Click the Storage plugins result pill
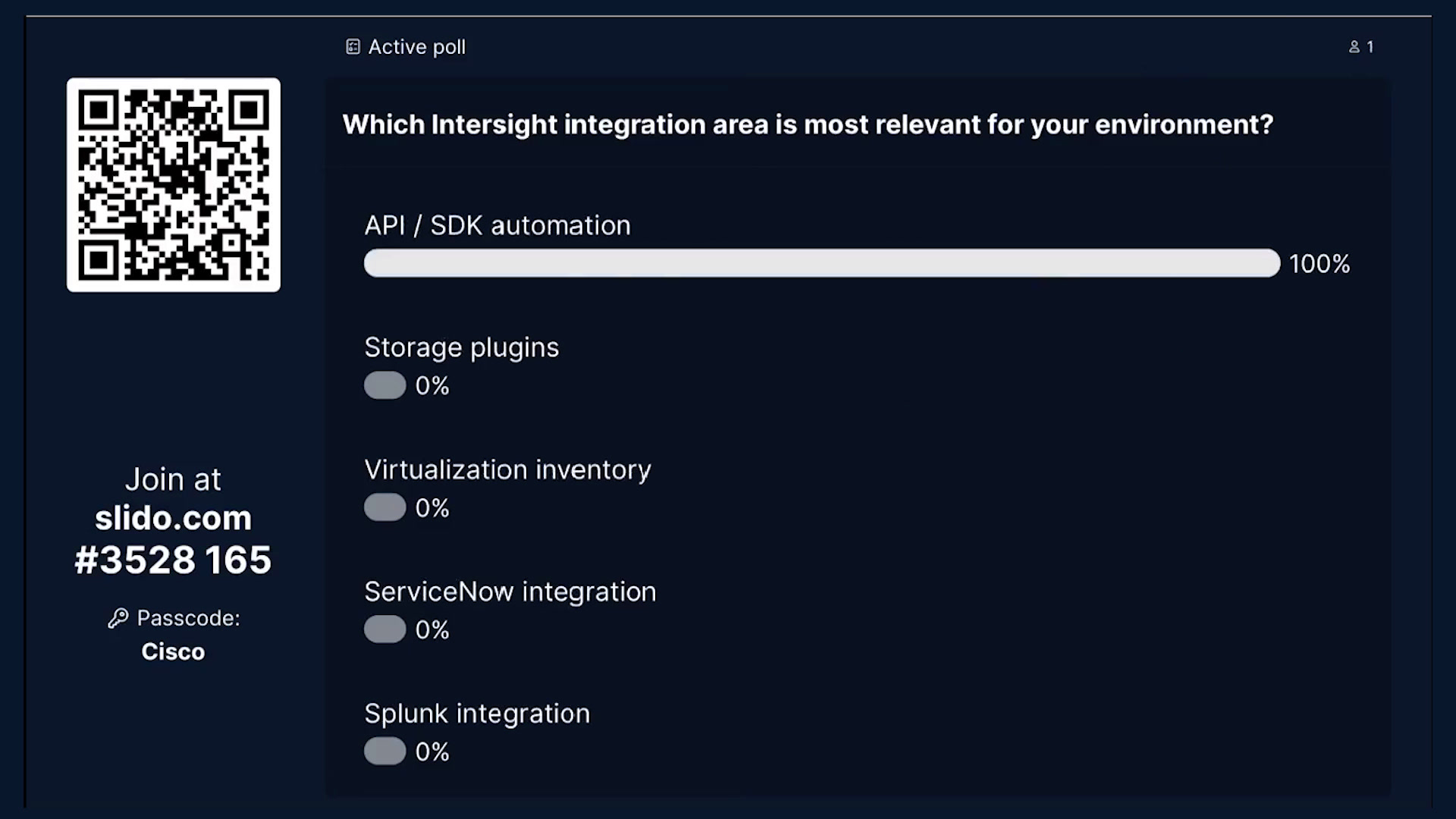This screenshot has width=1456, height=819. point(385,385)
